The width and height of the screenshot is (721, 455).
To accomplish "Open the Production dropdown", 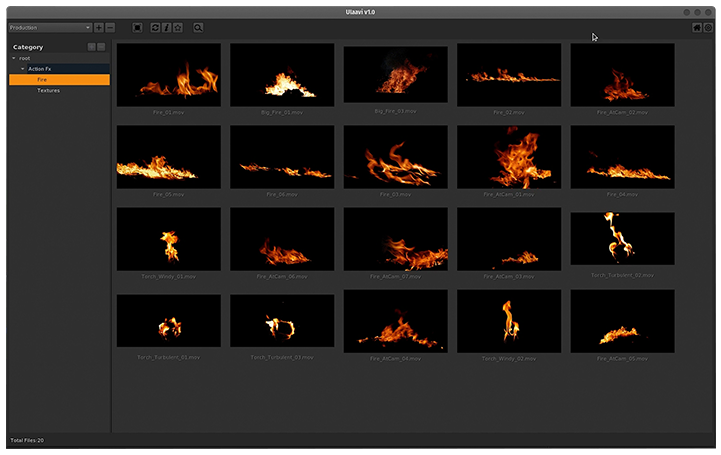I will [49, 28].
